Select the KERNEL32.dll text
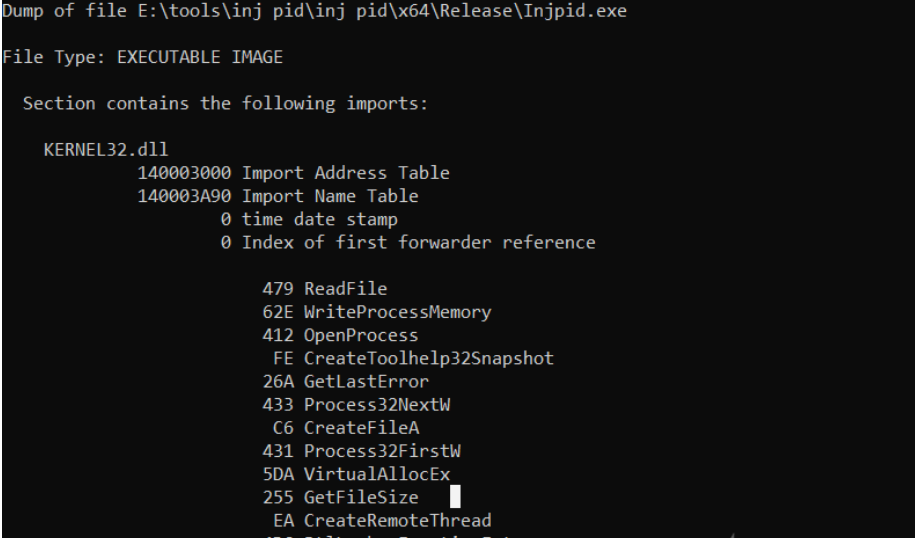 point(106,149)
